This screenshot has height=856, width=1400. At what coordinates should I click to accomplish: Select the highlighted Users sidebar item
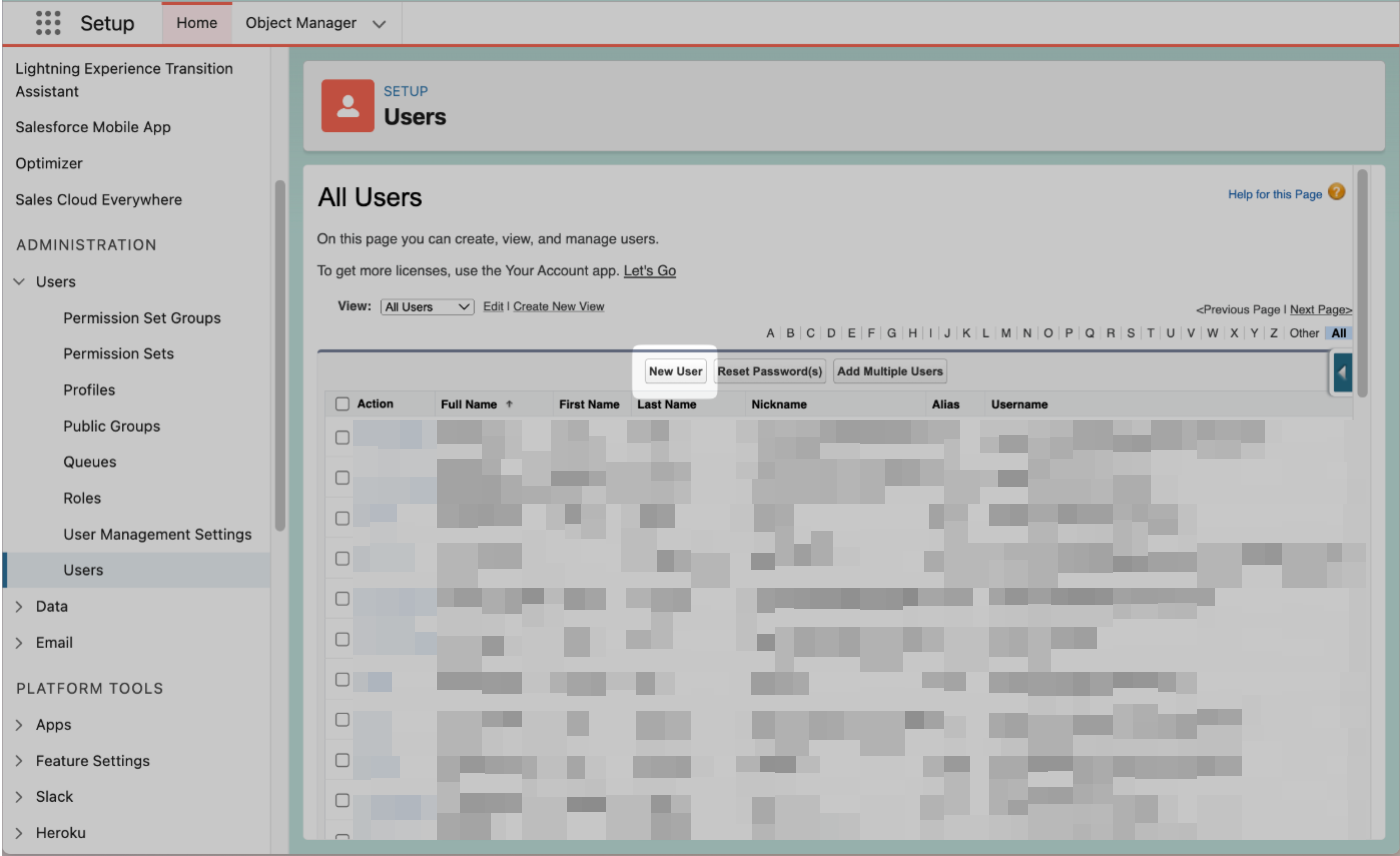point(137,570)
